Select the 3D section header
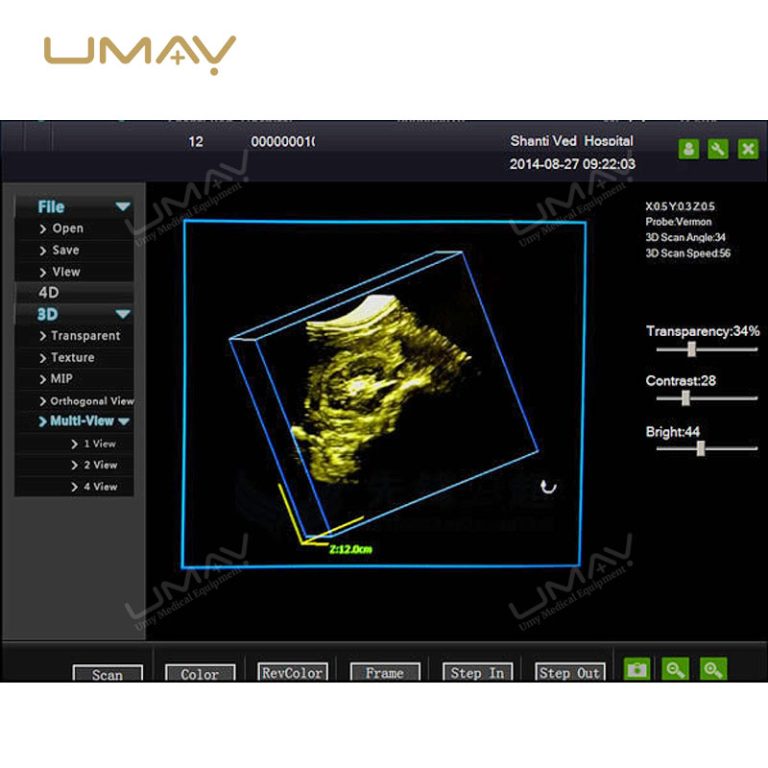768x768 pixels. click(74, 314)
